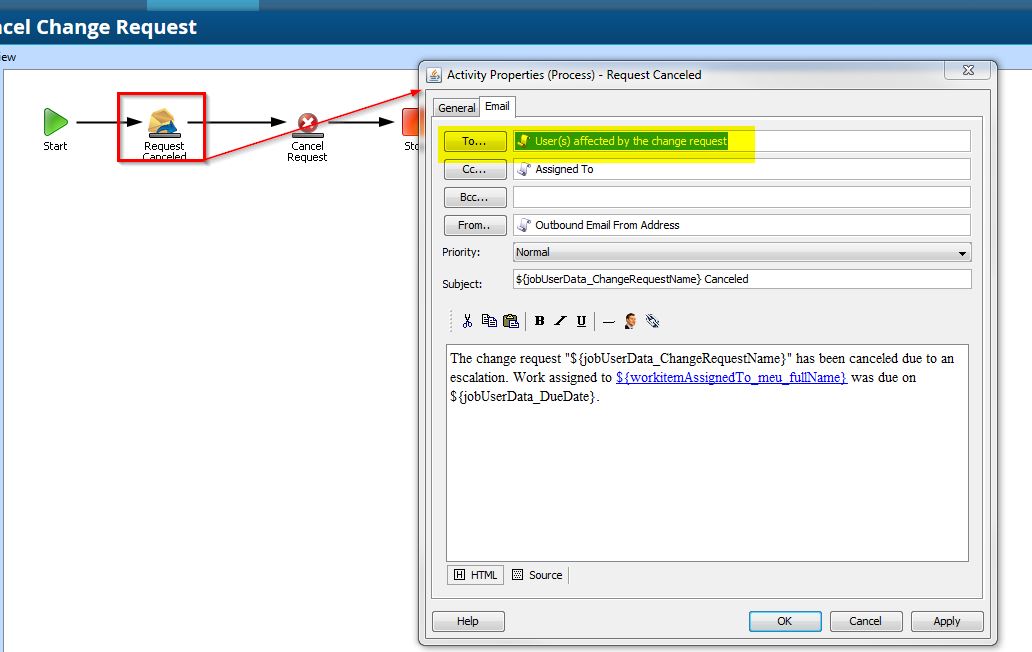Click the Paste icon in the formatting toolbar
1032x652 pixels.
pos(511,321)
